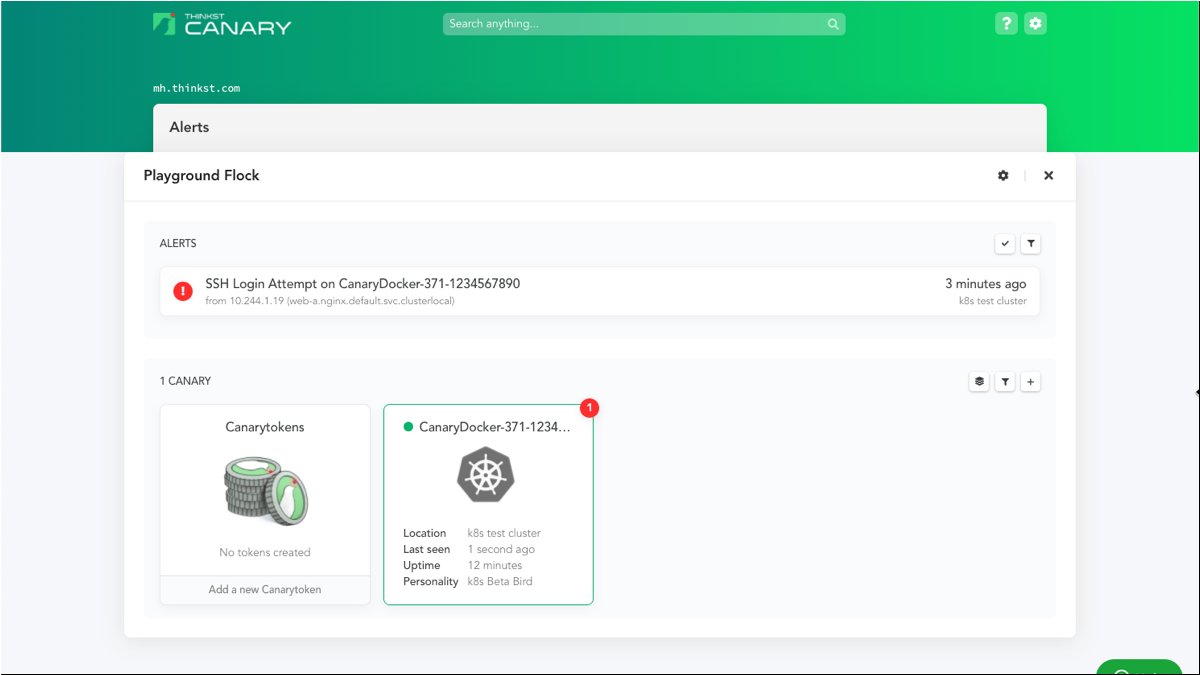Click the magnifier icon in search bar
Viewport: 1200px width, 675px height.
[x=833, y=24]
